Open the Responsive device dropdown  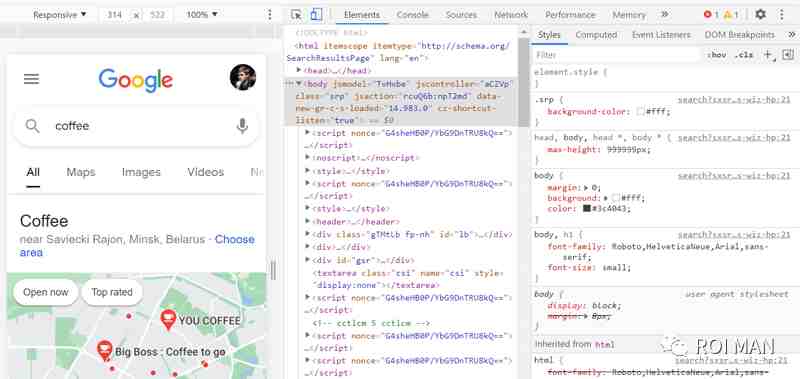point(60,15)
